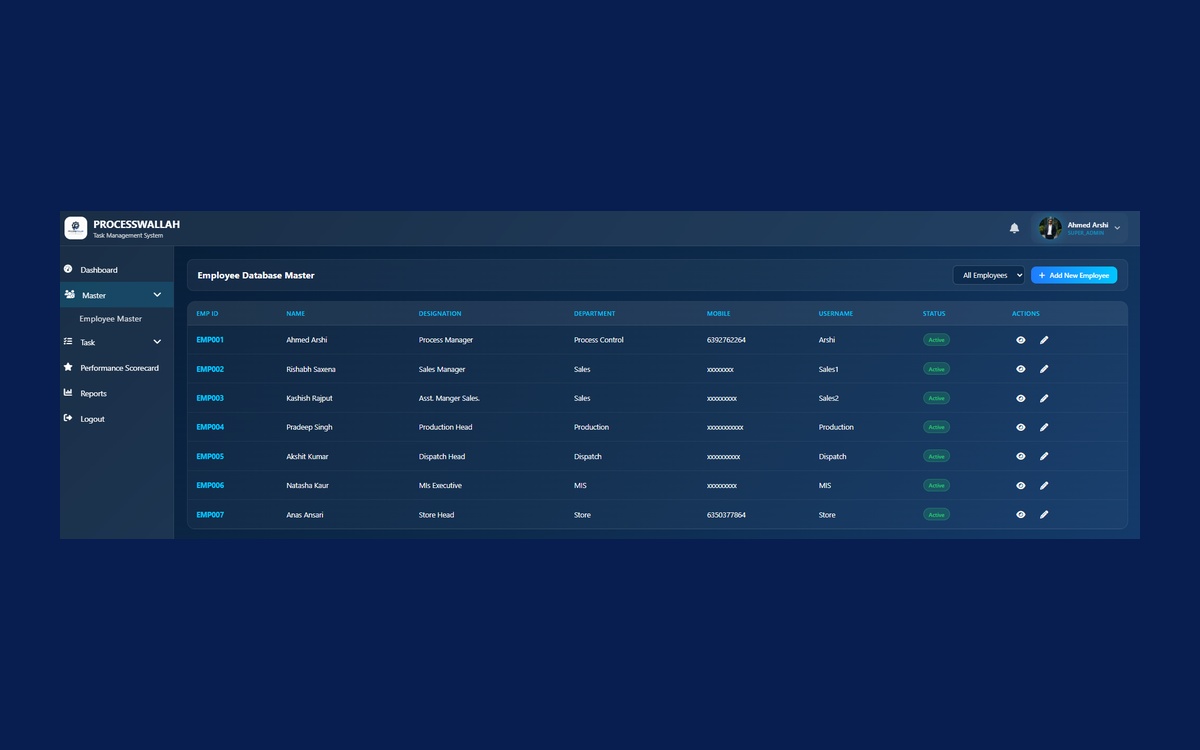Open the All Employees filter dropdown
Screen dimensions: 1200x750
point(989,275)
